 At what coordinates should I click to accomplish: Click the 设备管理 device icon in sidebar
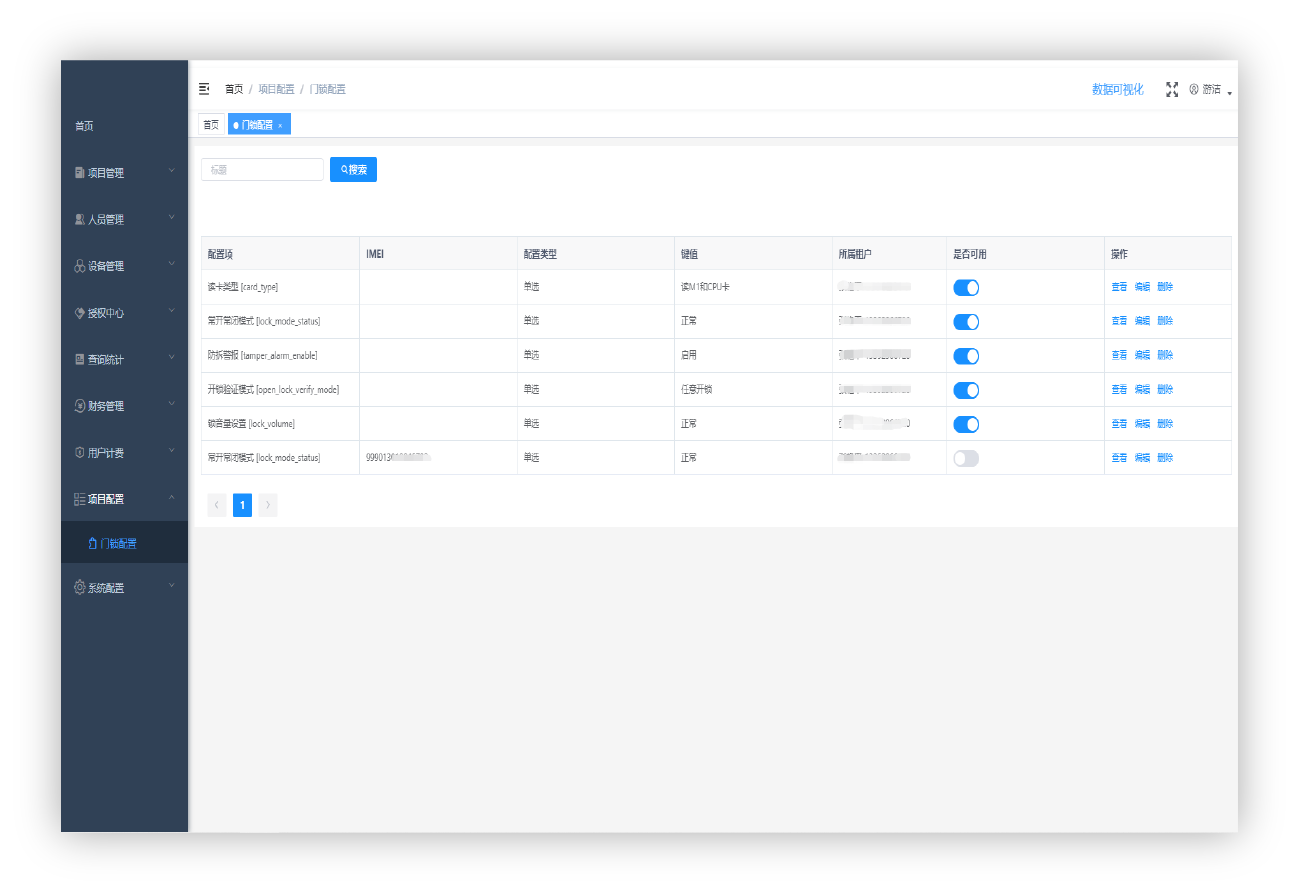pos(80,266)
